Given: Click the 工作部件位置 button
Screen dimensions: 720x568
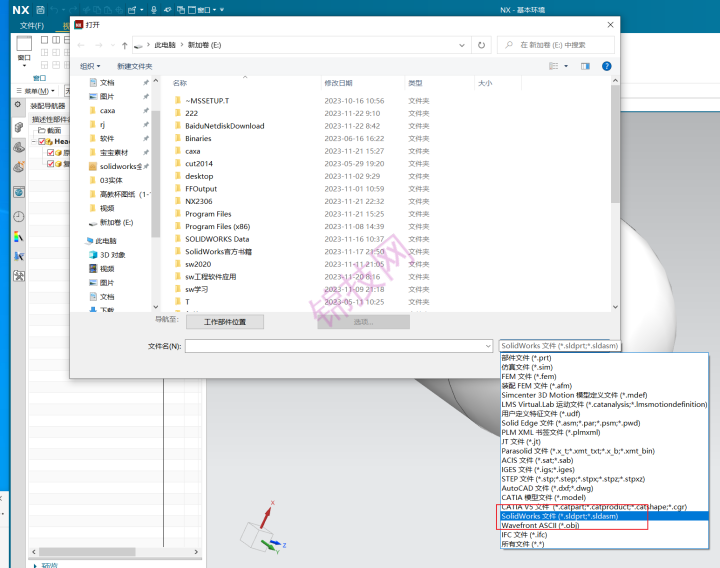Looking at the screenshot, I should (x=225, y=322).
